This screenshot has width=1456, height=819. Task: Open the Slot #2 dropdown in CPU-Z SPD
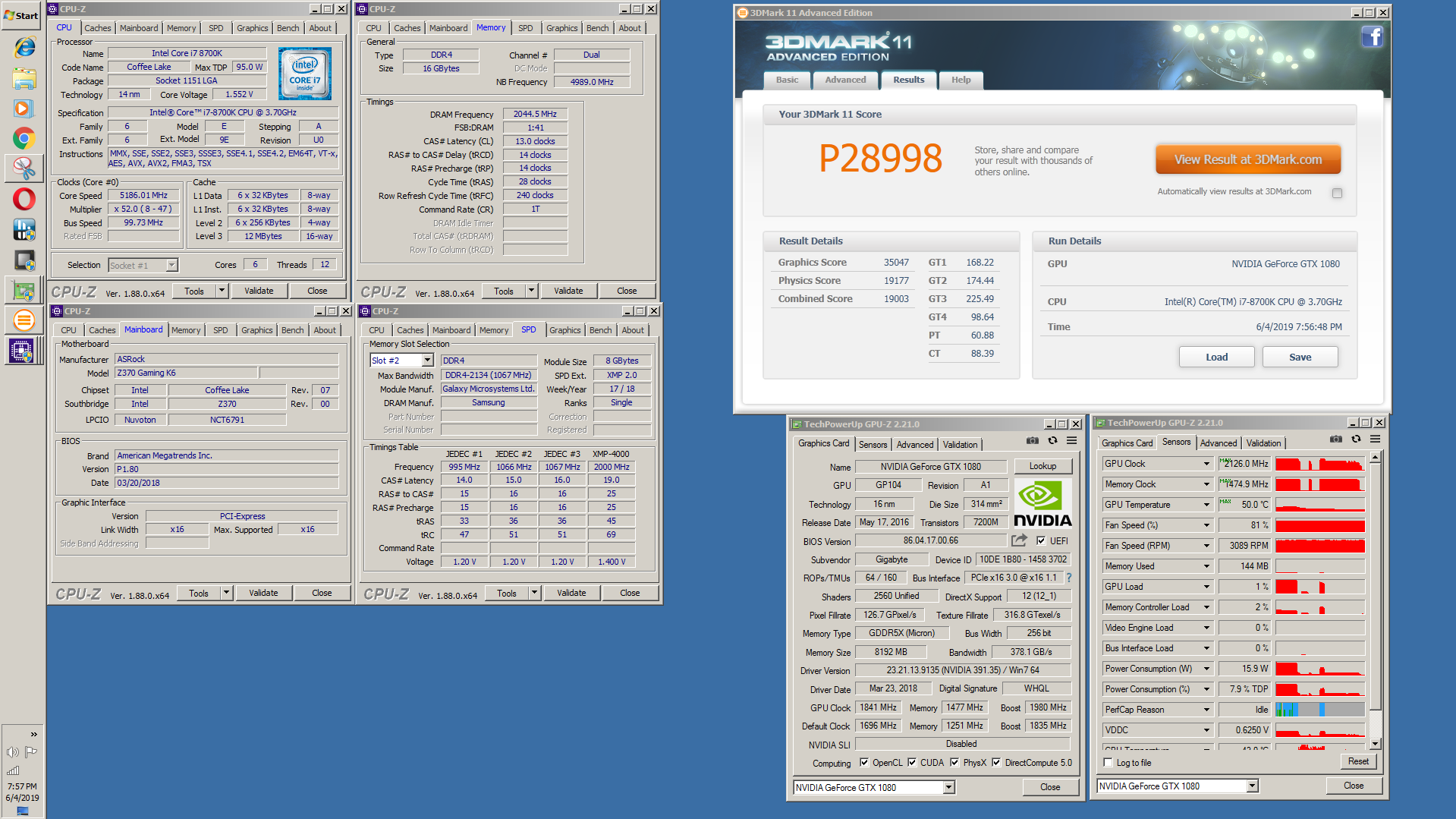[x=428, y=361]
